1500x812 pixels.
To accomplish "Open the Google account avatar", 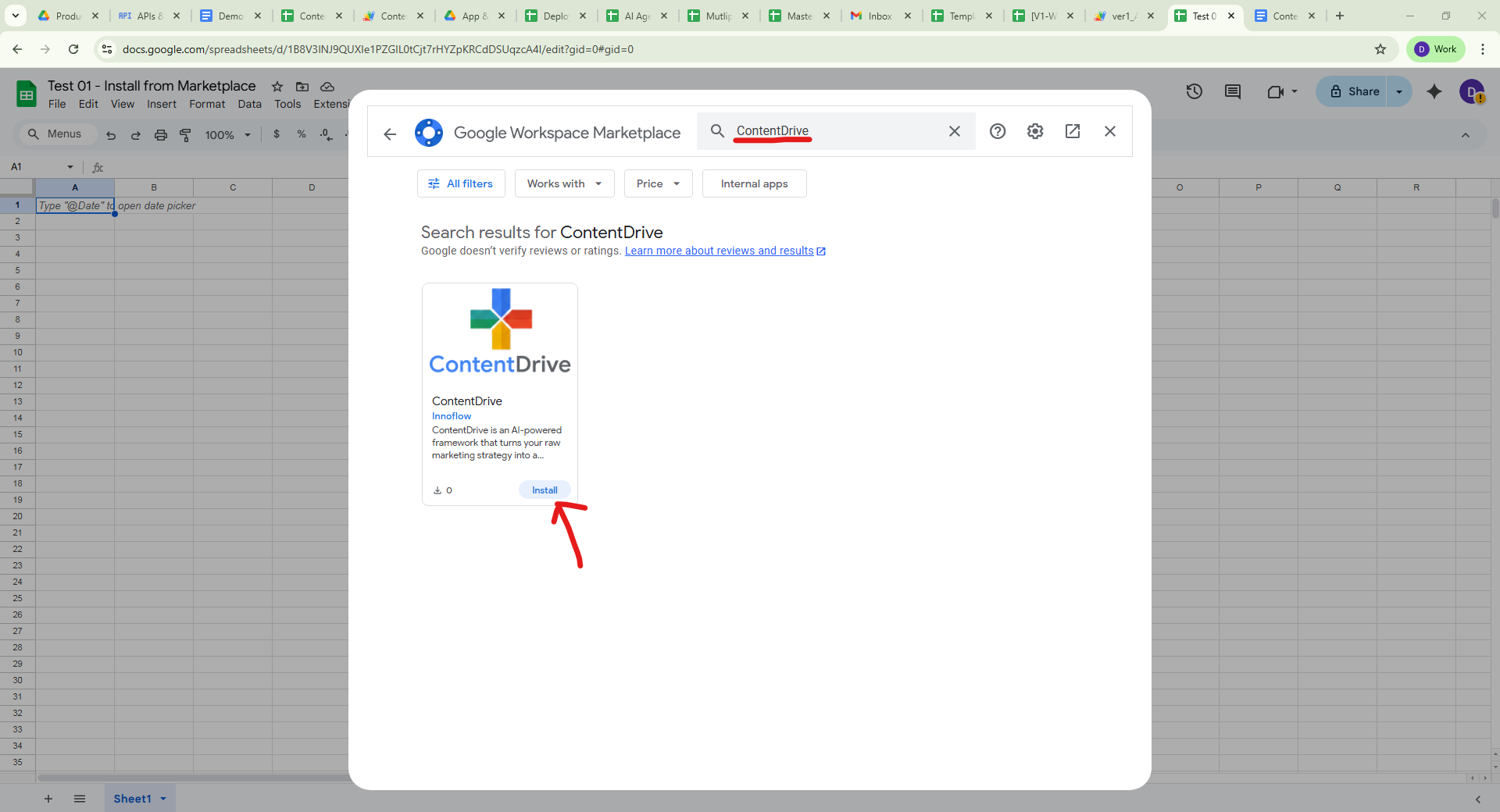I will pos(1472,91).
